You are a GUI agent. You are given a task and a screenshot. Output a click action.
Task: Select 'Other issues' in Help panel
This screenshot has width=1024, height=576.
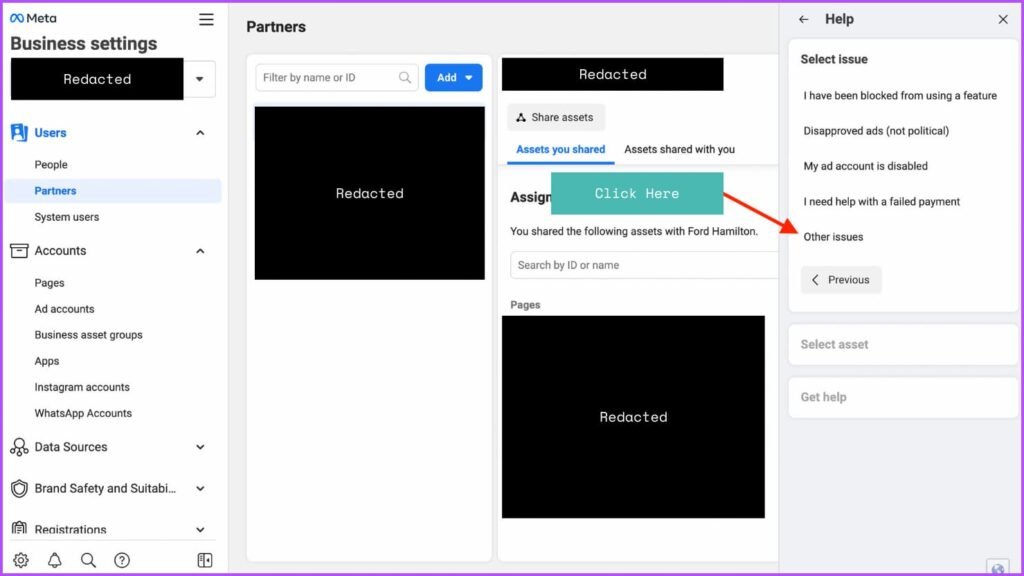coord(833,237)
